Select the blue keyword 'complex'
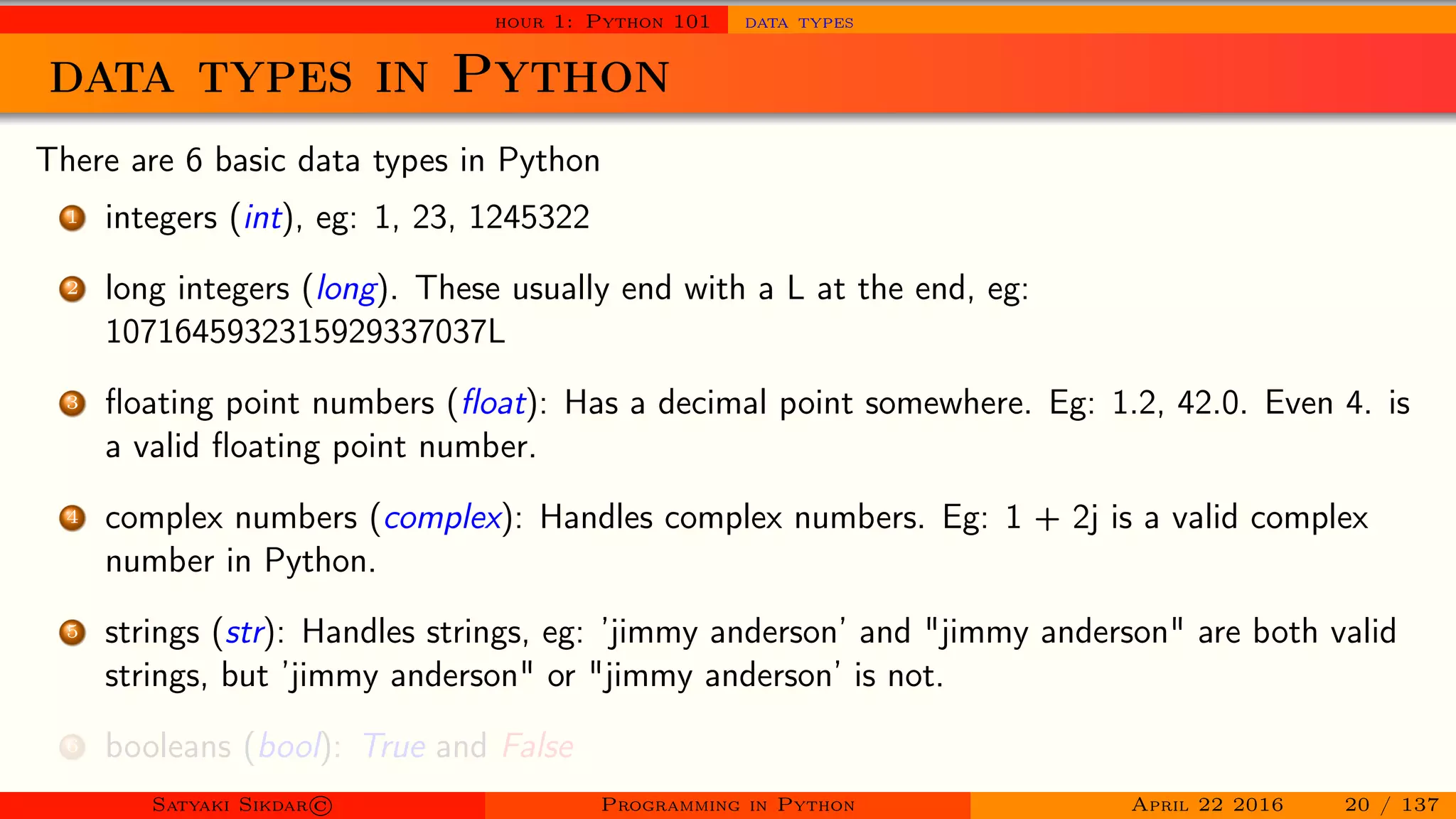1456x819 pixels. (x=443, y=519)
